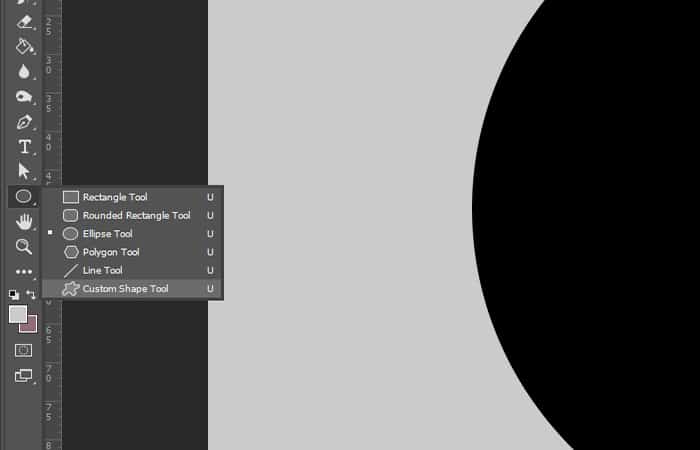The image size is (700, 450).
Task: Open the foreground color swatch
Action: (17, 314)
